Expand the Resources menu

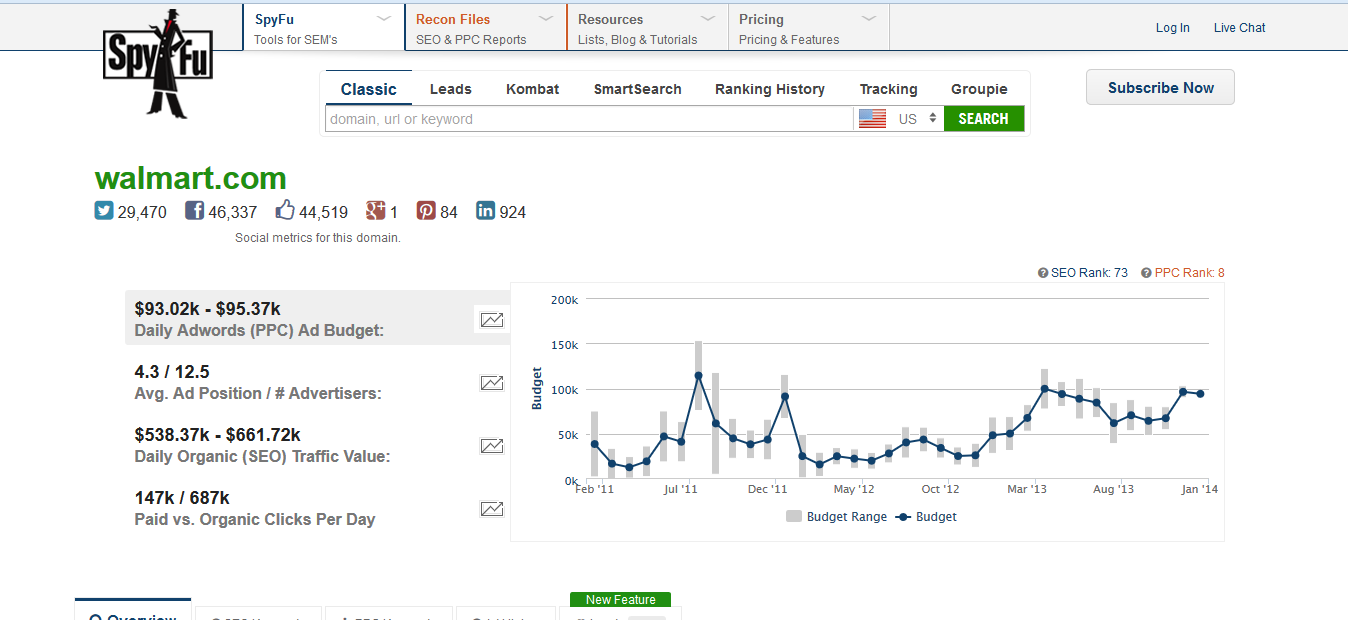[647, 27]
